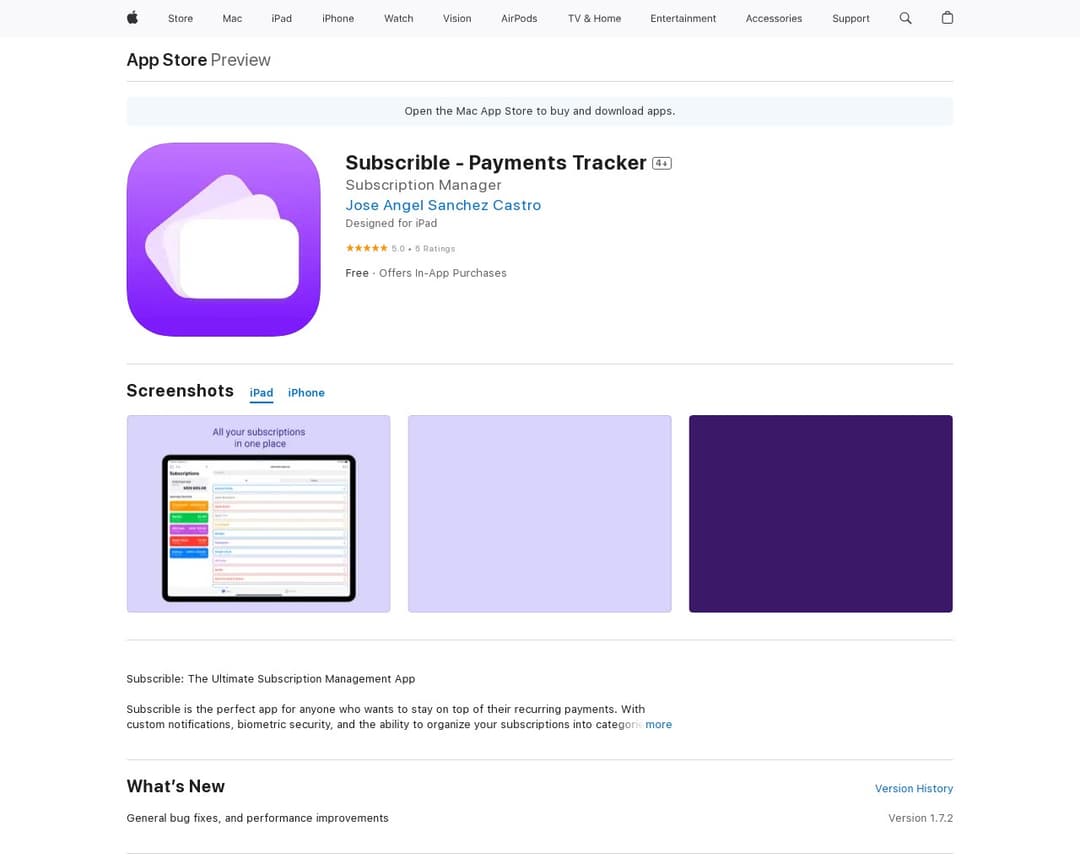Click 'The Ultimate Subscription Management App' line
Screen dimensions: 1080x864
[271, 679]
